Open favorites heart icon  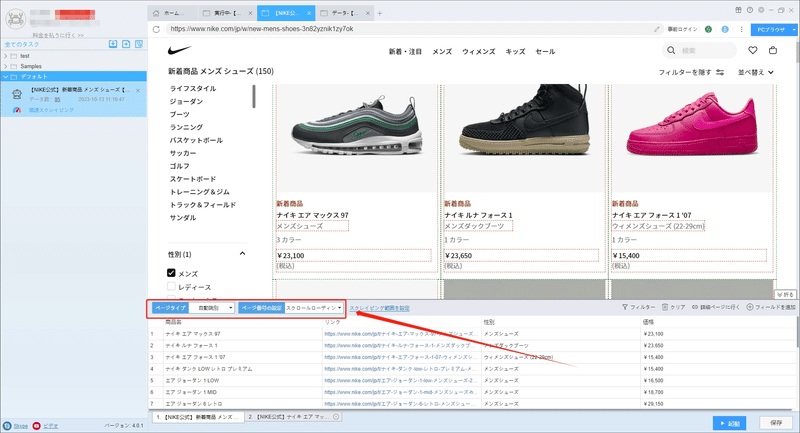(753, 50)
